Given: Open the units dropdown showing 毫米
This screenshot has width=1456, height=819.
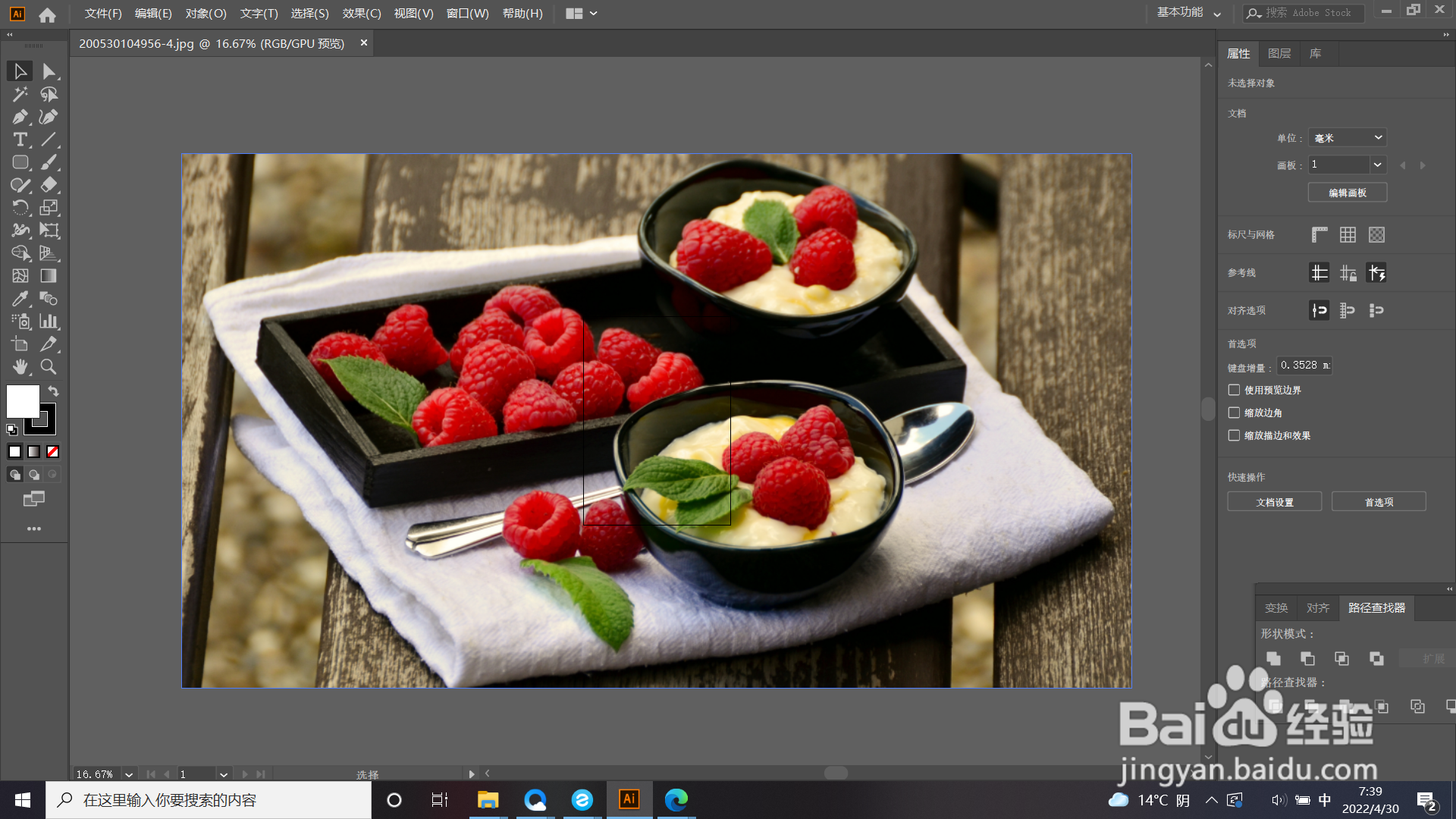Looking at the screenshot, I should click(1348, 138).
